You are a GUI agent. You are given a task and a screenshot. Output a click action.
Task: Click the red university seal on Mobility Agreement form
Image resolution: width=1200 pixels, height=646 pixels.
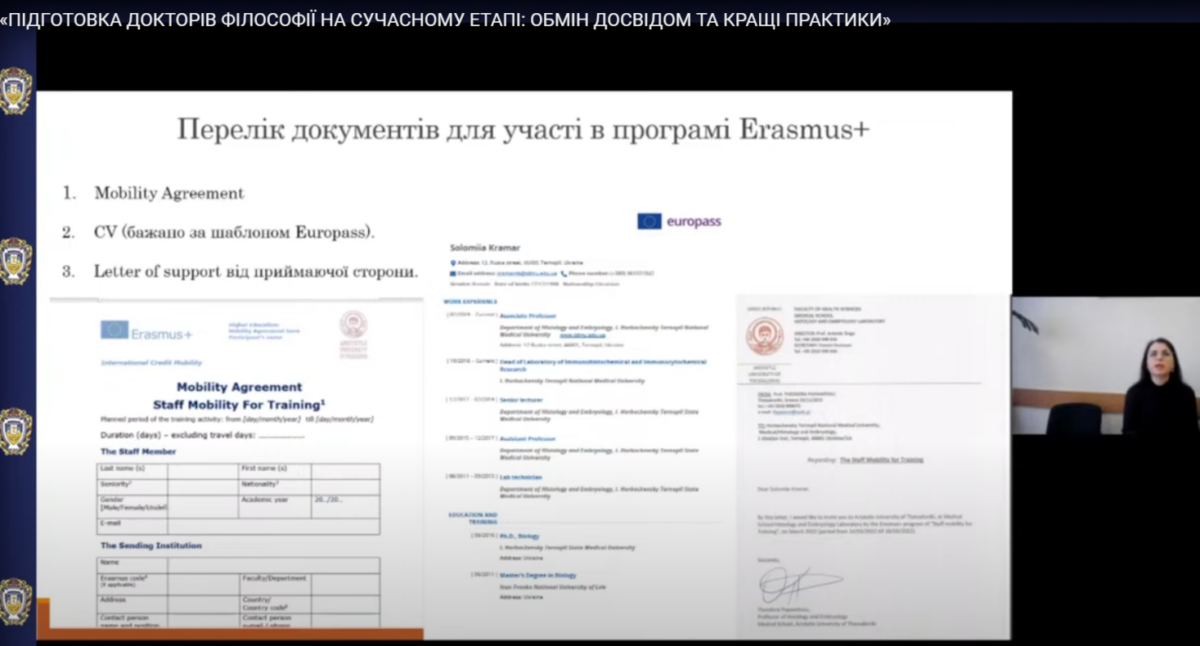click(352, 324)
